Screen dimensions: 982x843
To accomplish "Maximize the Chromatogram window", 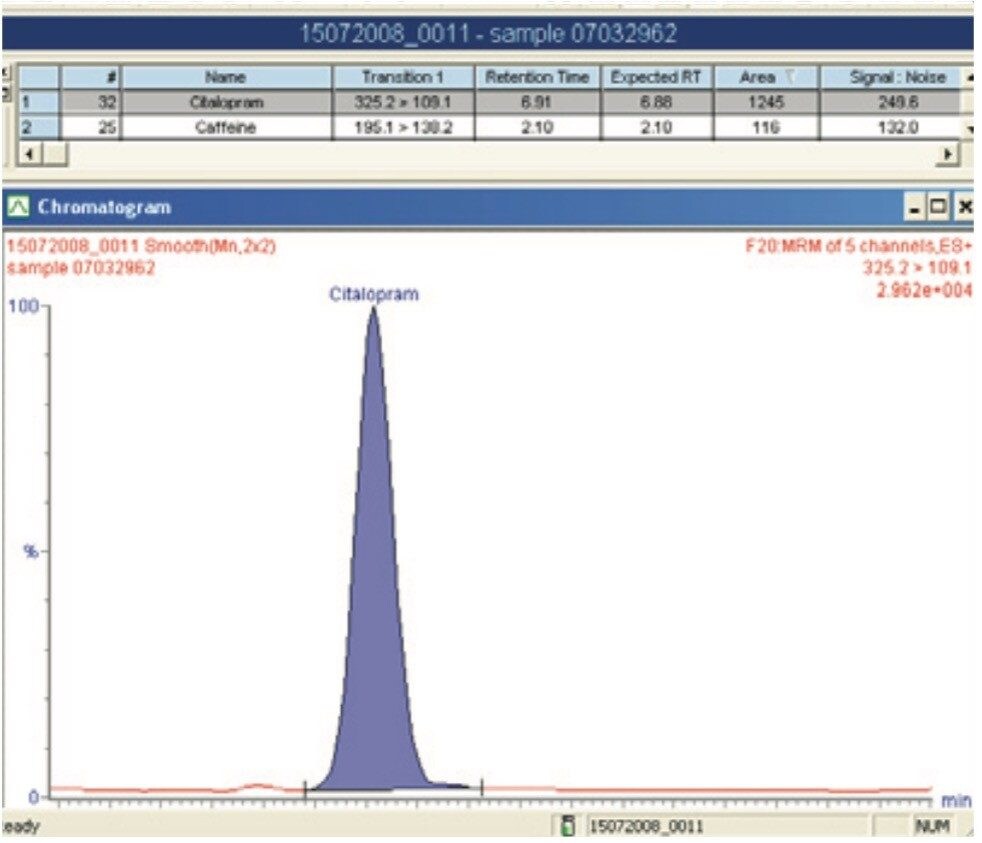I will pos(938,207).
